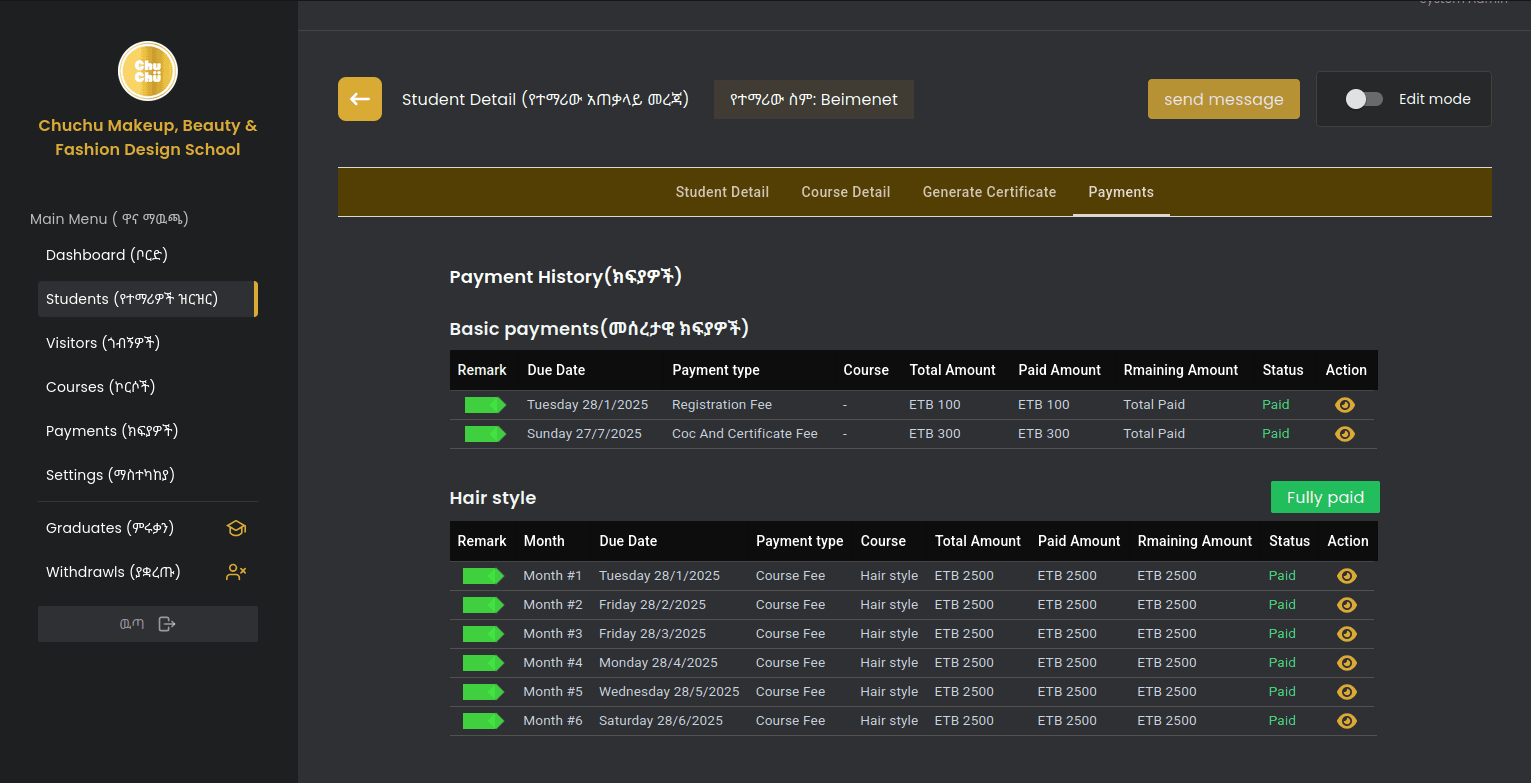Click 'Friday 28/2/2025' due date cell
This screenshot has width=1531, height=783.
tap(652, 605)
